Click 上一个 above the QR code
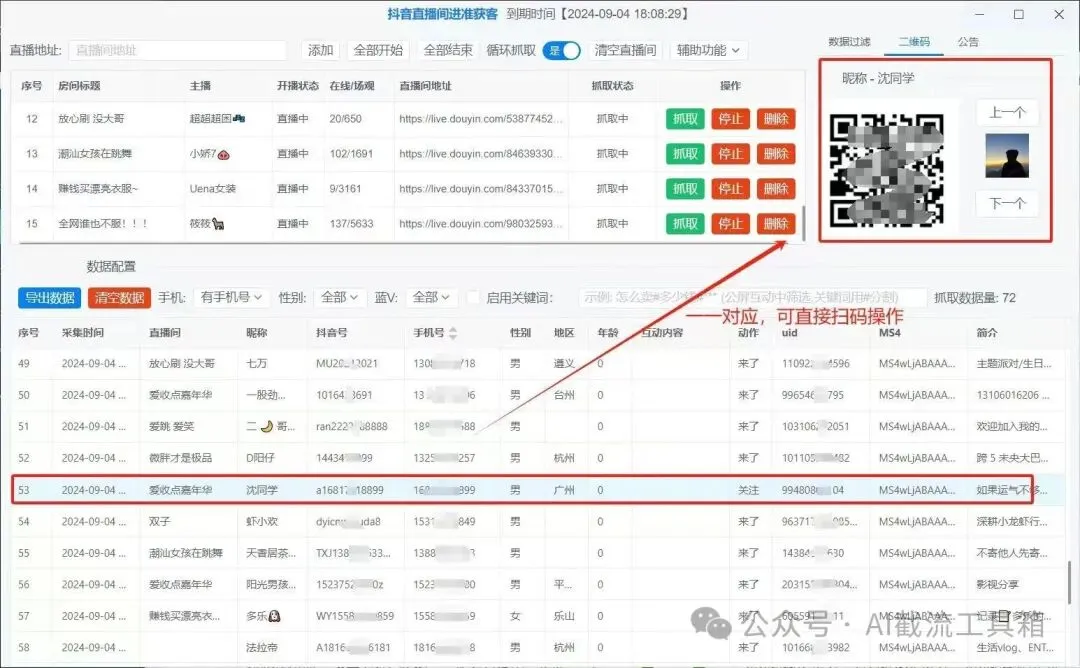Viewport: 1080px width, 668px height. (x=1007, y=112)
